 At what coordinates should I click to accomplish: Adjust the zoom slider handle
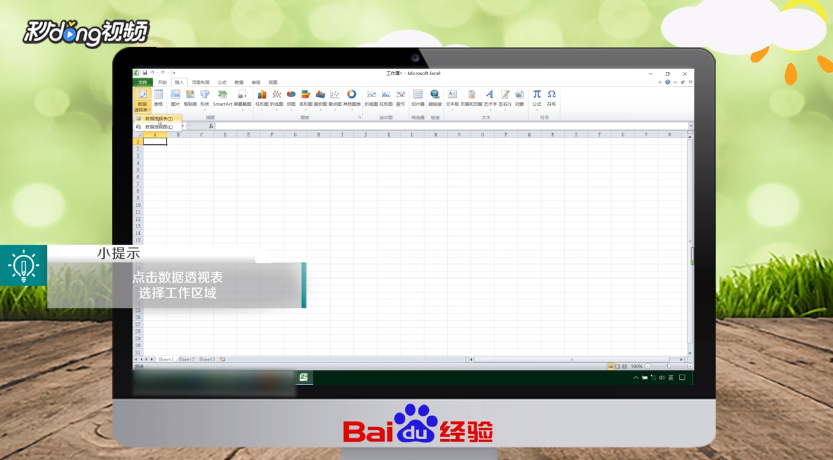click(x=669, y=367)
